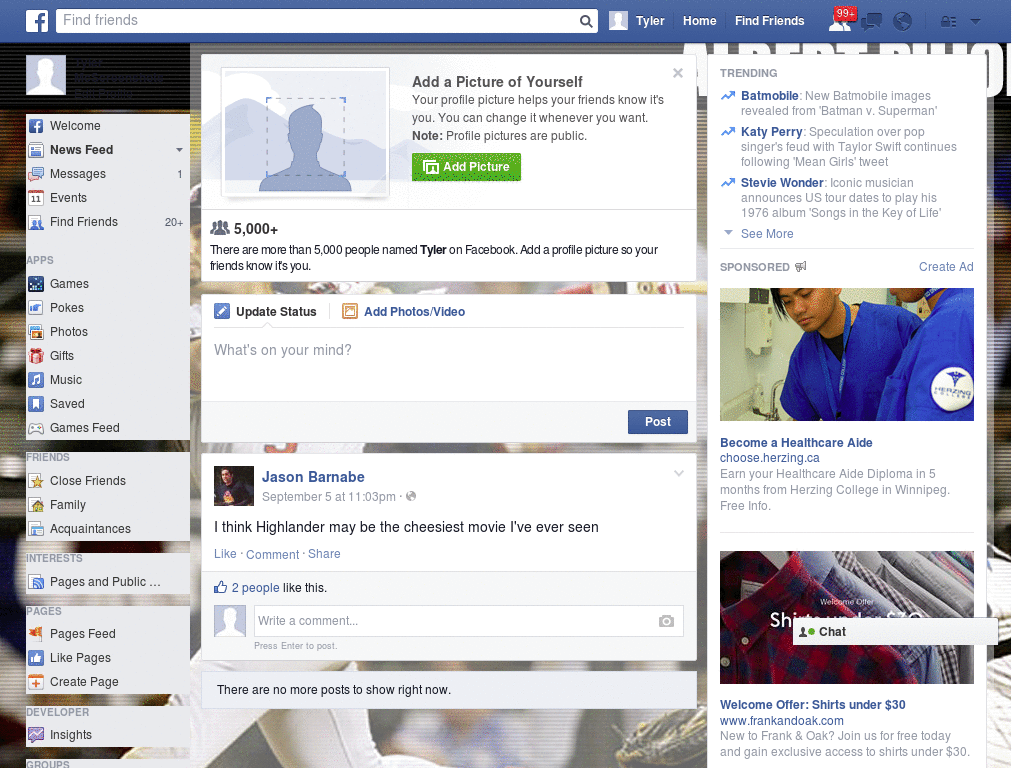Click the Facebook logo icon
Image resolution: width=1024 pixels, height=768 pixels.
[37, 21]
